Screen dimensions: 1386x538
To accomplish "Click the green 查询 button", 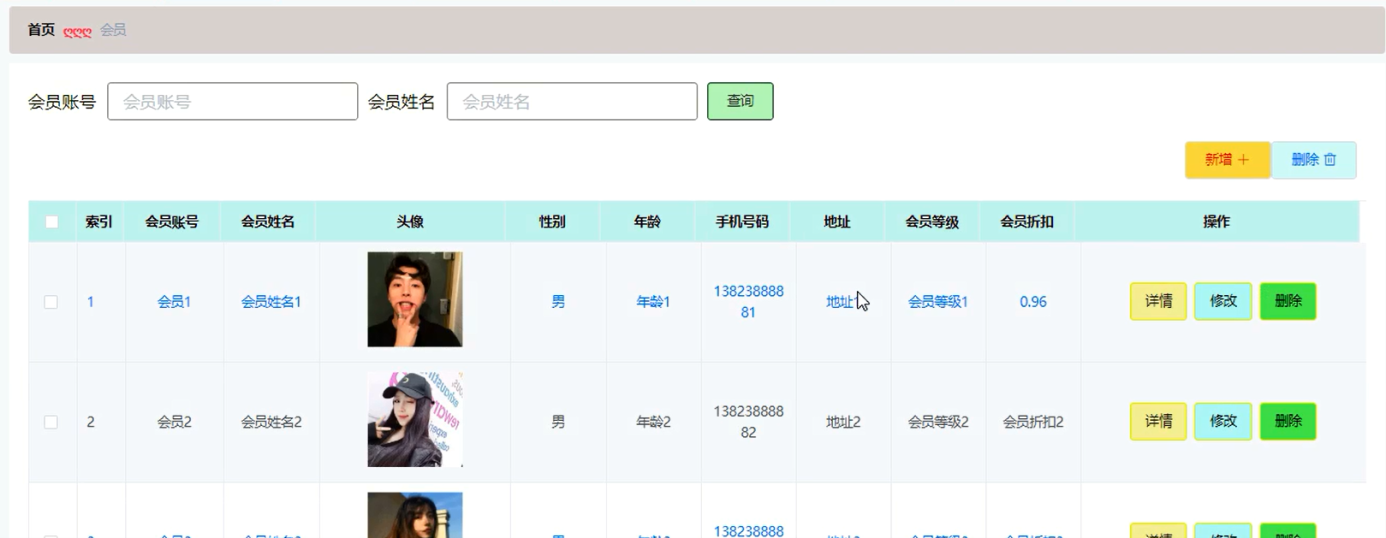I will coord(740,101).
